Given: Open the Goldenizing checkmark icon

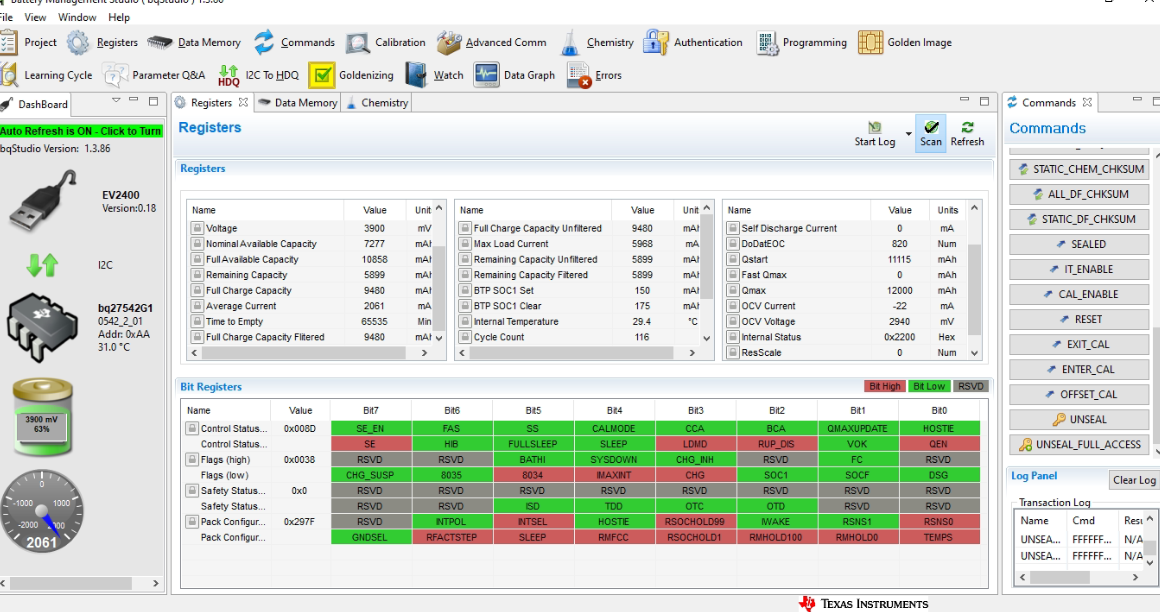Looking at the screenshot, I should click(322, 75).
